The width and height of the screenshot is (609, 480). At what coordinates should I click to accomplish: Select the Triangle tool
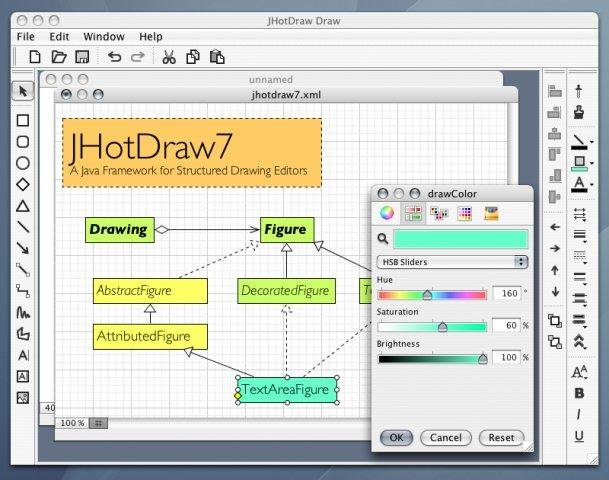click(23, 206)
